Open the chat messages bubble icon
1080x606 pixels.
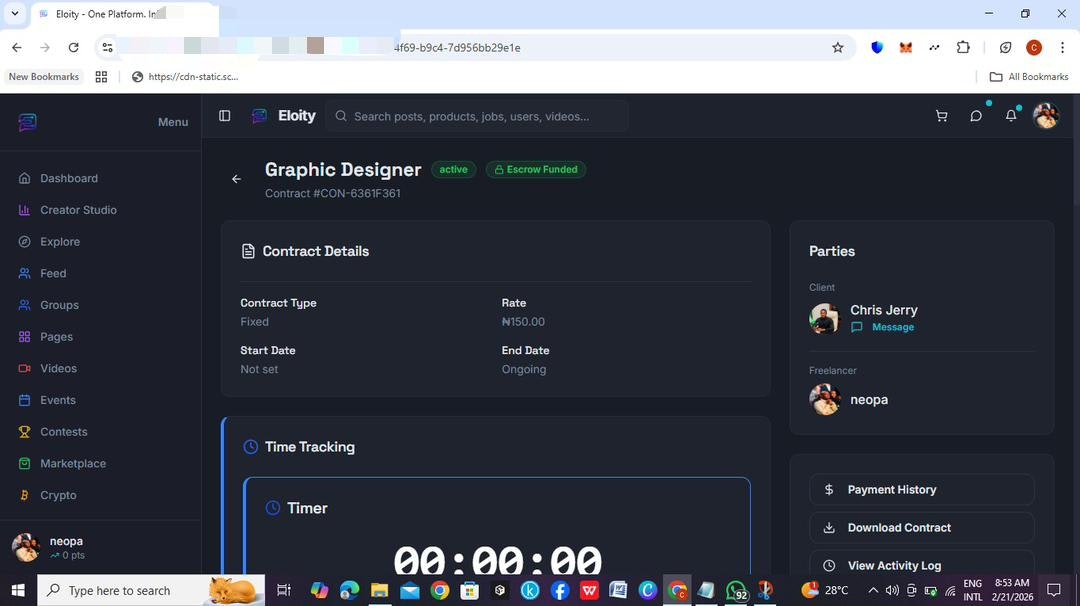pyautogui.click(x=976, y=116)
